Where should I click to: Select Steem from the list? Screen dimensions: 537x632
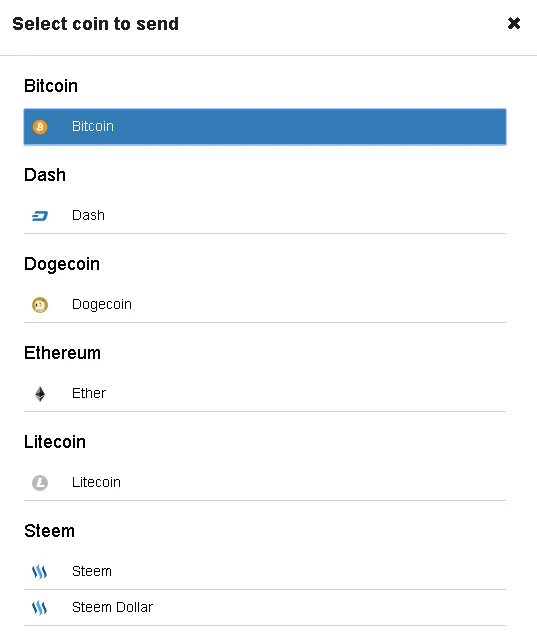point(265,572)
